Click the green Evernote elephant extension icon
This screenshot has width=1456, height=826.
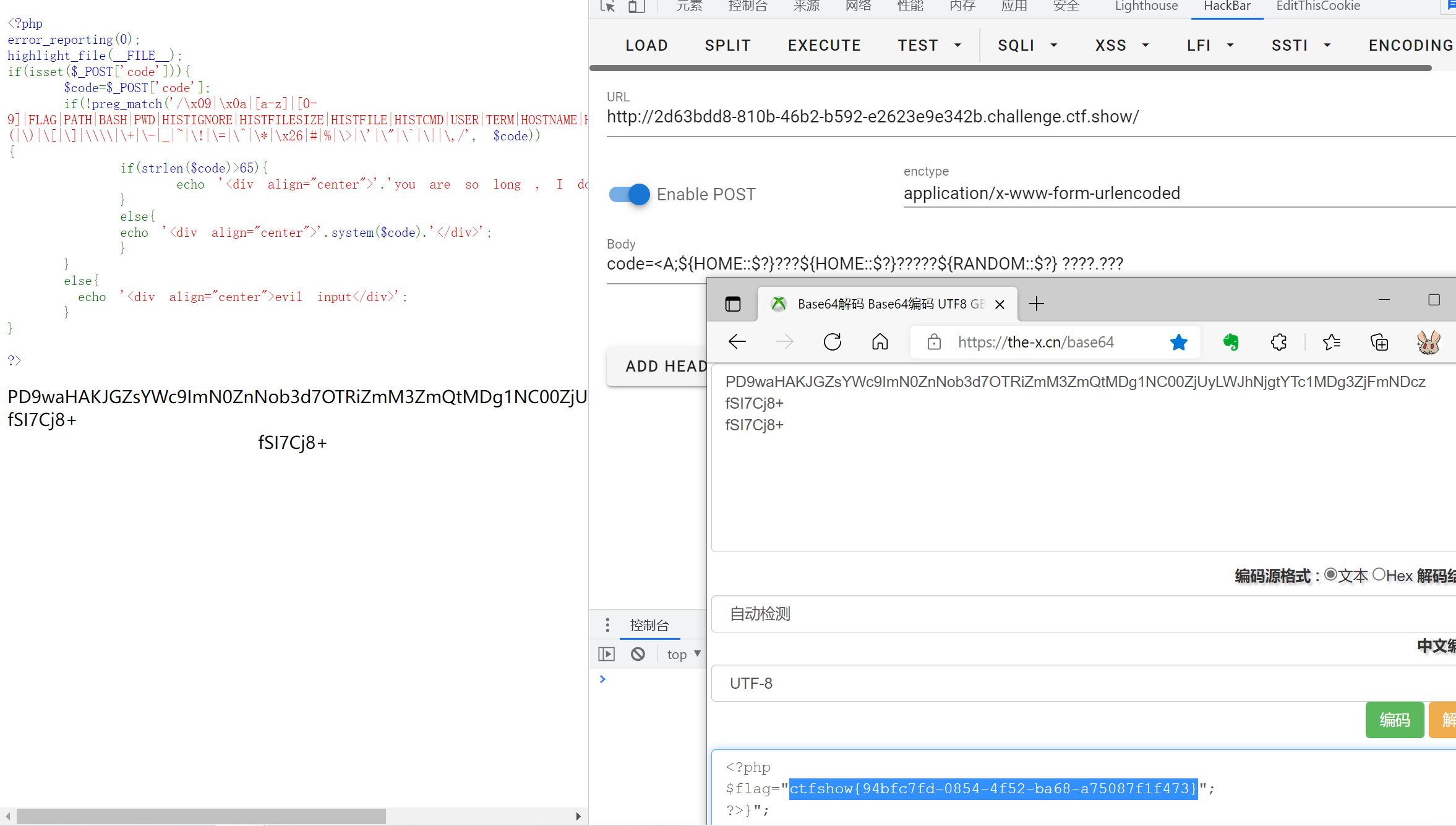tap(1231, 342)
